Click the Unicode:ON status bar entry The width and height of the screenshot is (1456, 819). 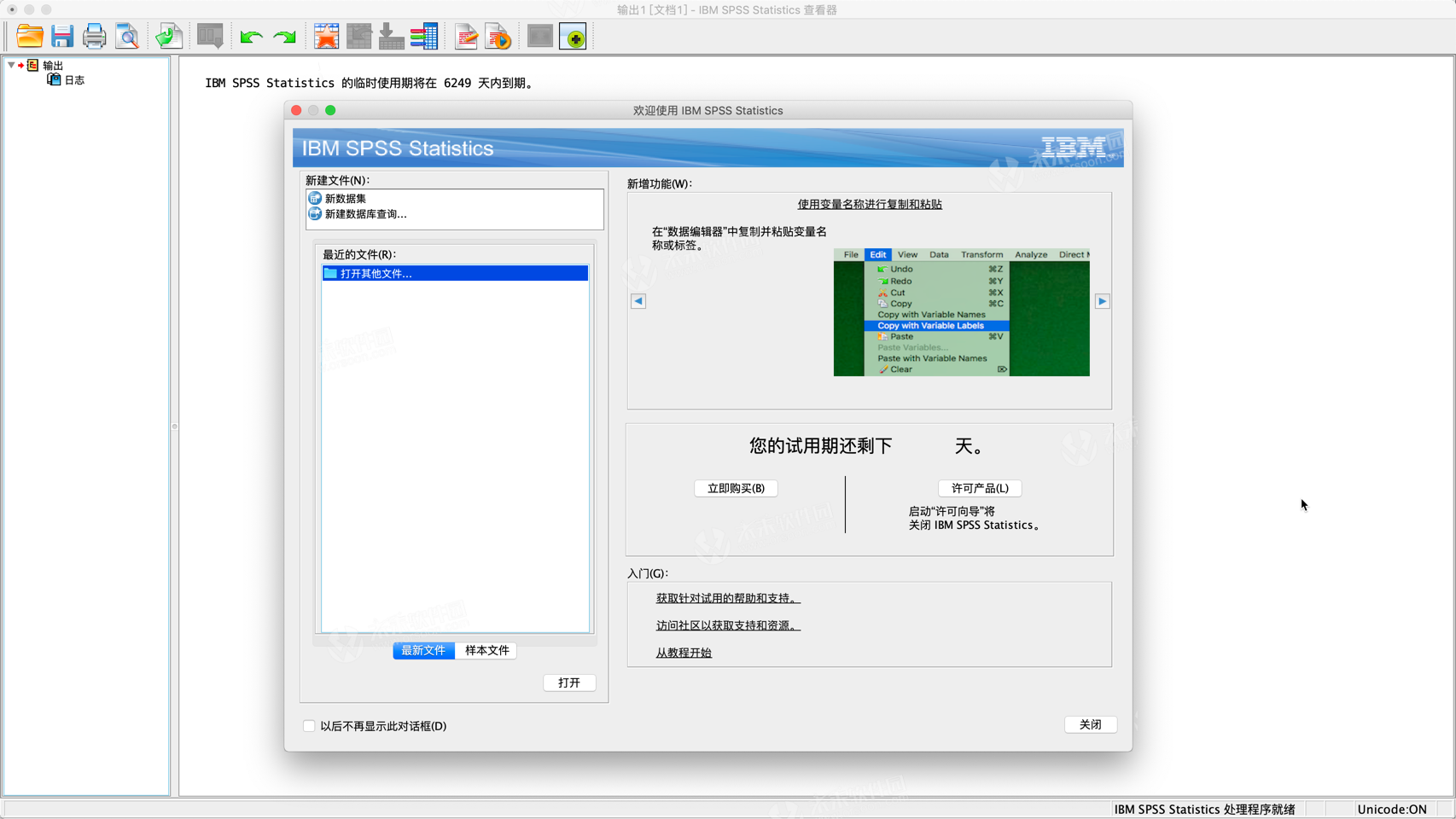coord(1392,809)
